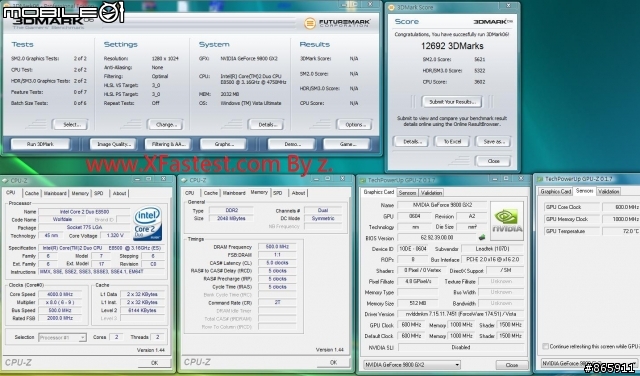Click the CAS# Latency 5.0 clocks field

click(x=277, y=263)
